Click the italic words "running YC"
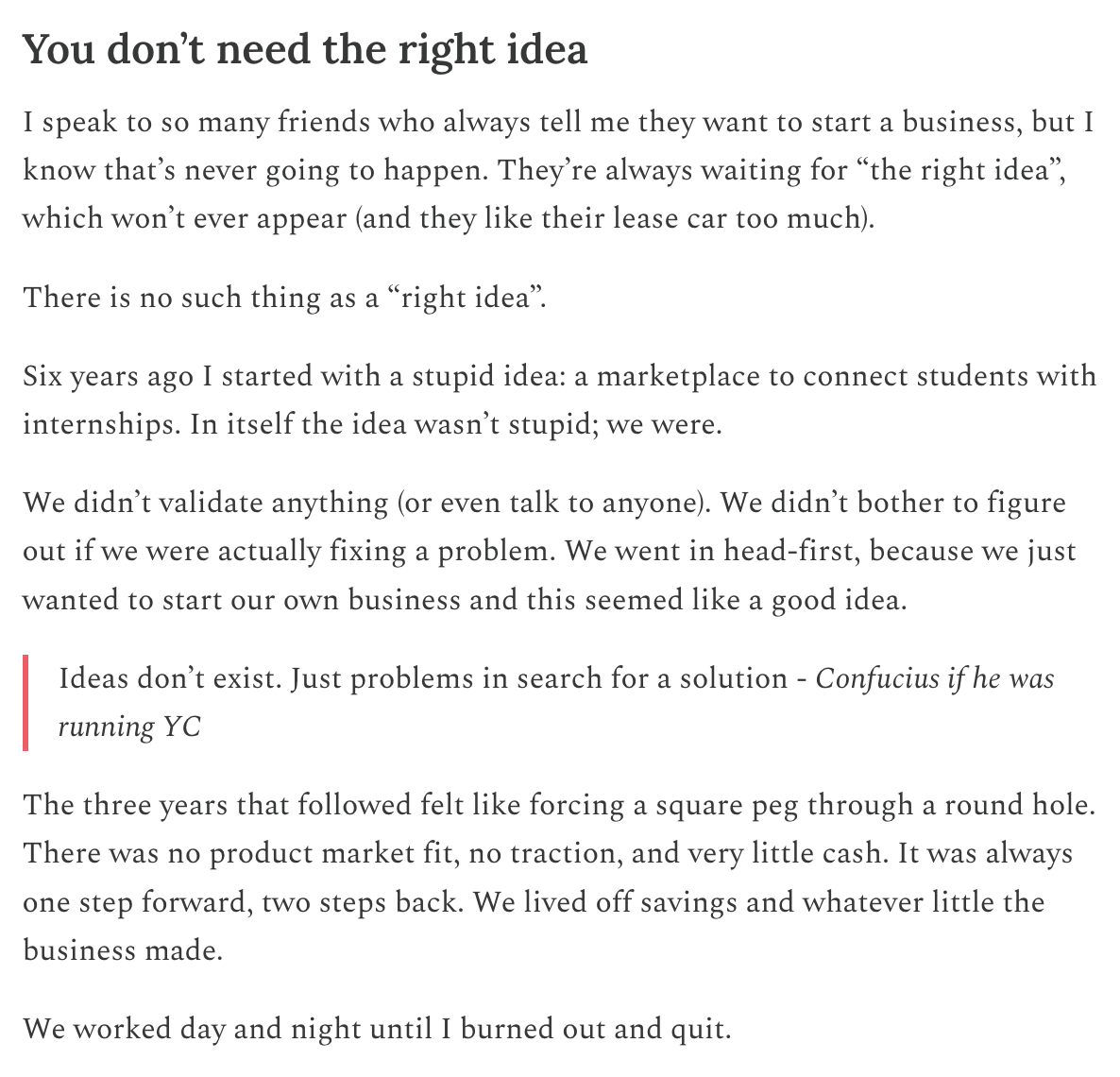Viewport: 1120px width, 1077px height. click(x=129, y=727)
